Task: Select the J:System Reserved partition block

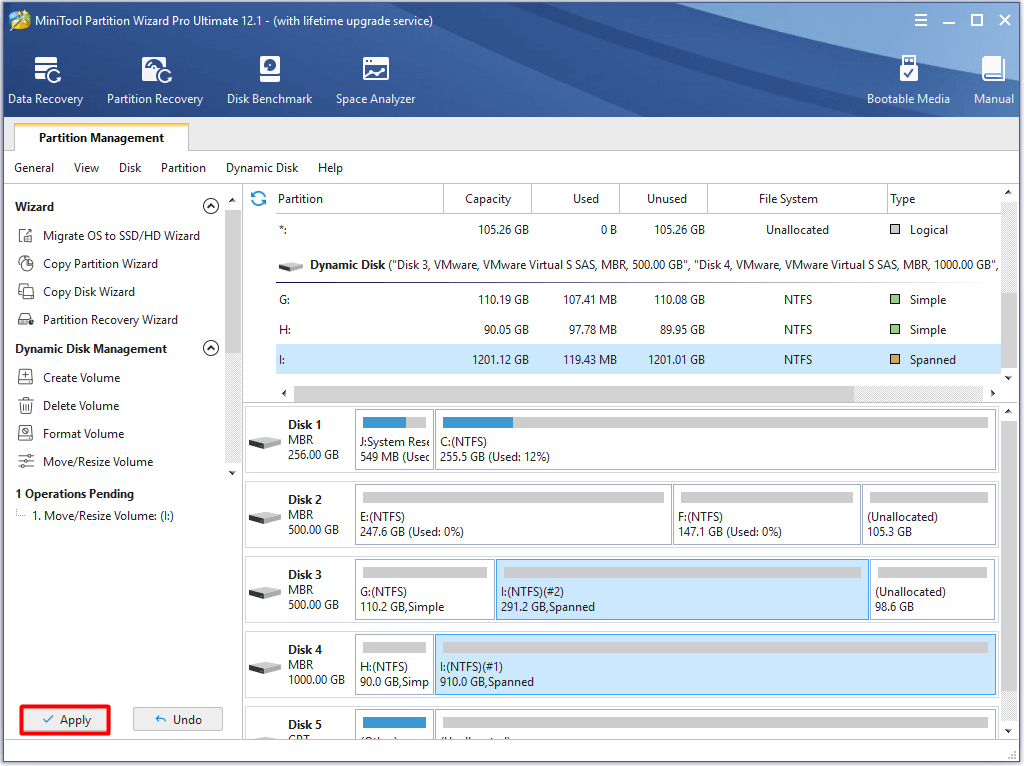Action: click(395, 440)
